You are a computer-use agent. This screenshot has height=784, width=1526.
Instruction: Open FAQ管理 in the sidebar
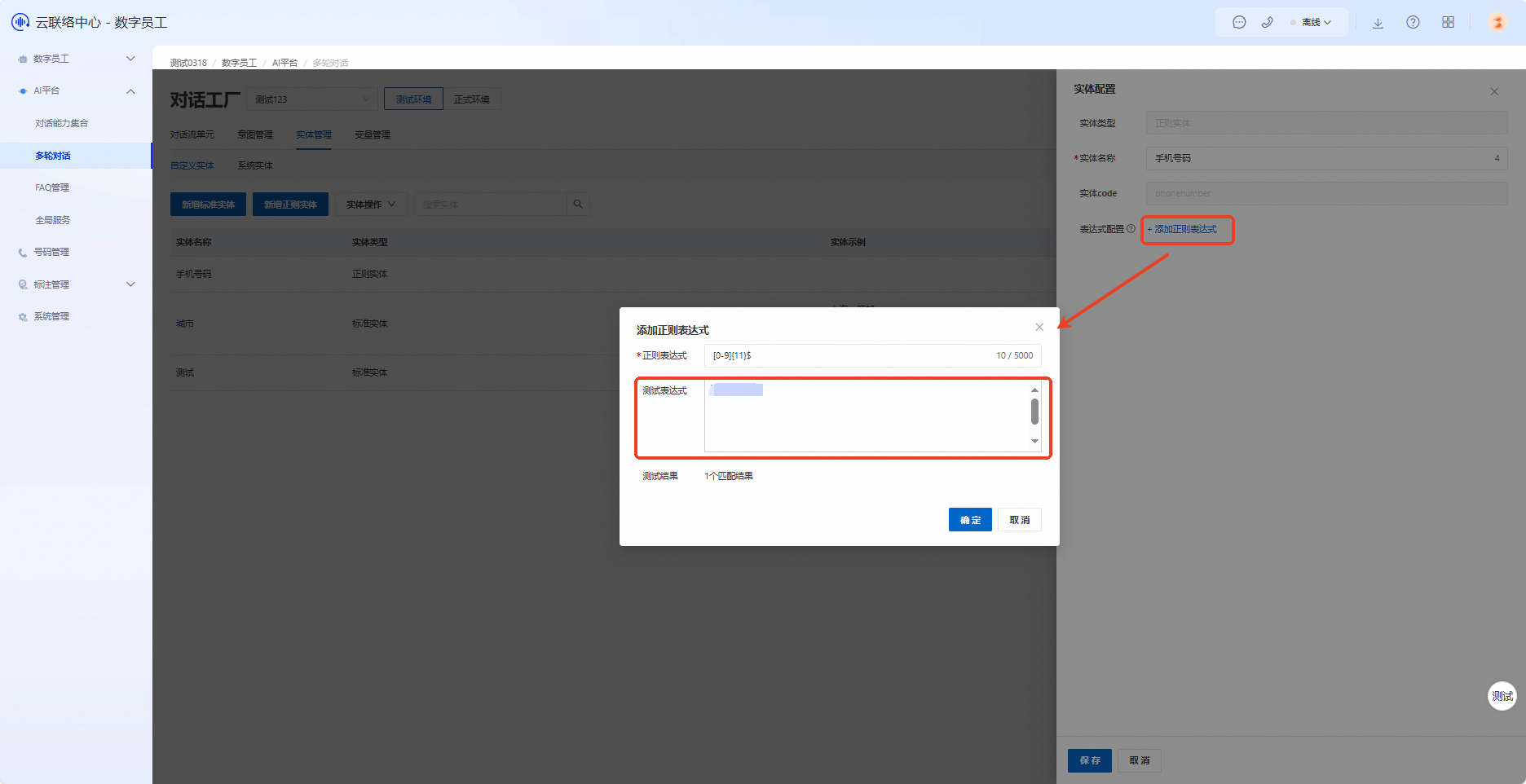point(52,188)
